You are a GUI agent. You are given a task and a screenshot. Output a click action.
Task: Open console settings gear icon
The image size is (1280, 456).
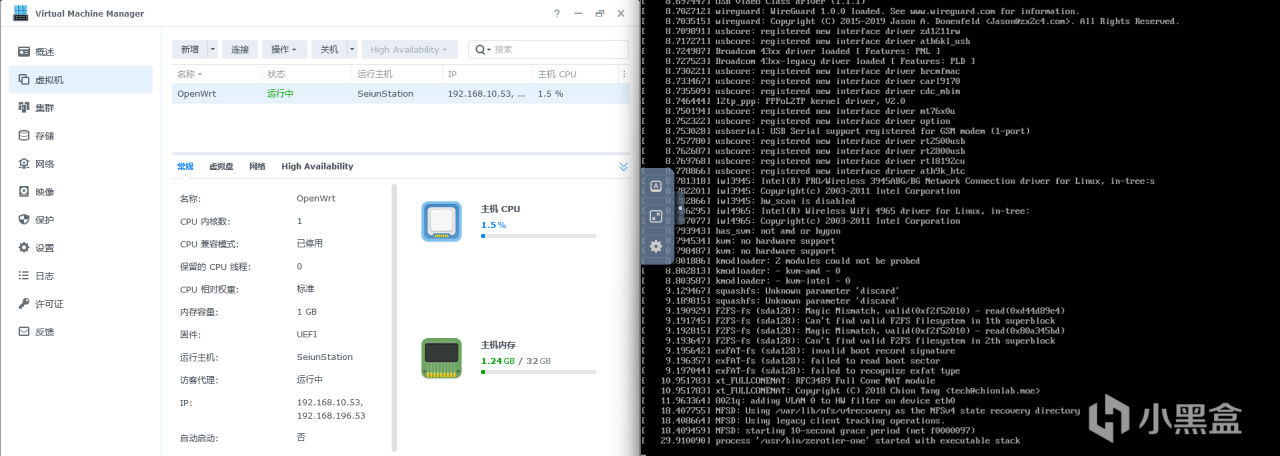tap(656, 246)
